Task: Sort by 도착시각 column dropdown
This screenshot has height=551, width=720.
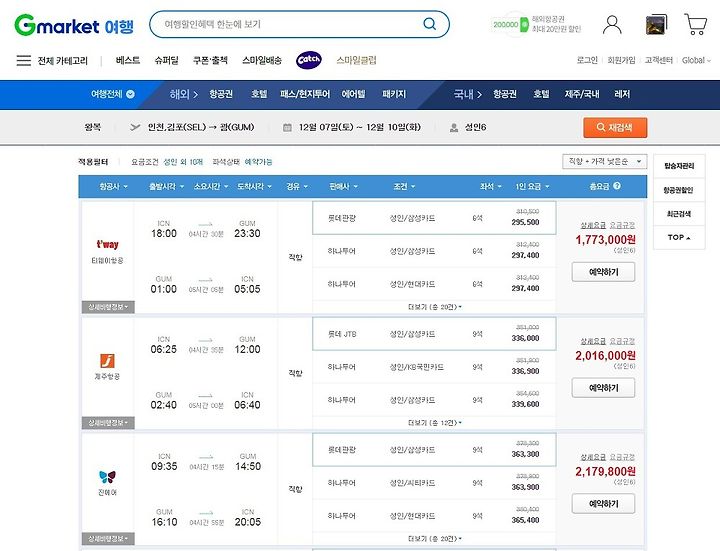Action: [x=254, y=186]
